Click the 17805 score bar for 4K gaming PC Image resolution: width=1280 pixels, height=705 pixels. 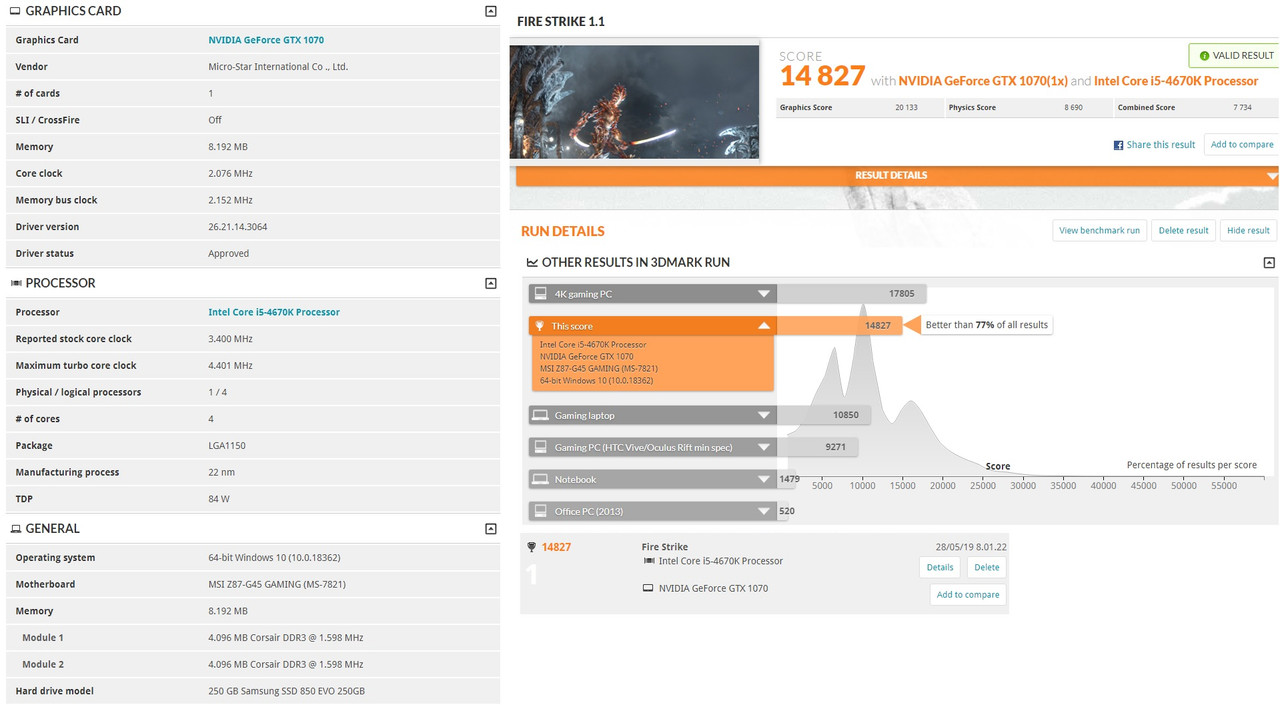tap(852, 294)
